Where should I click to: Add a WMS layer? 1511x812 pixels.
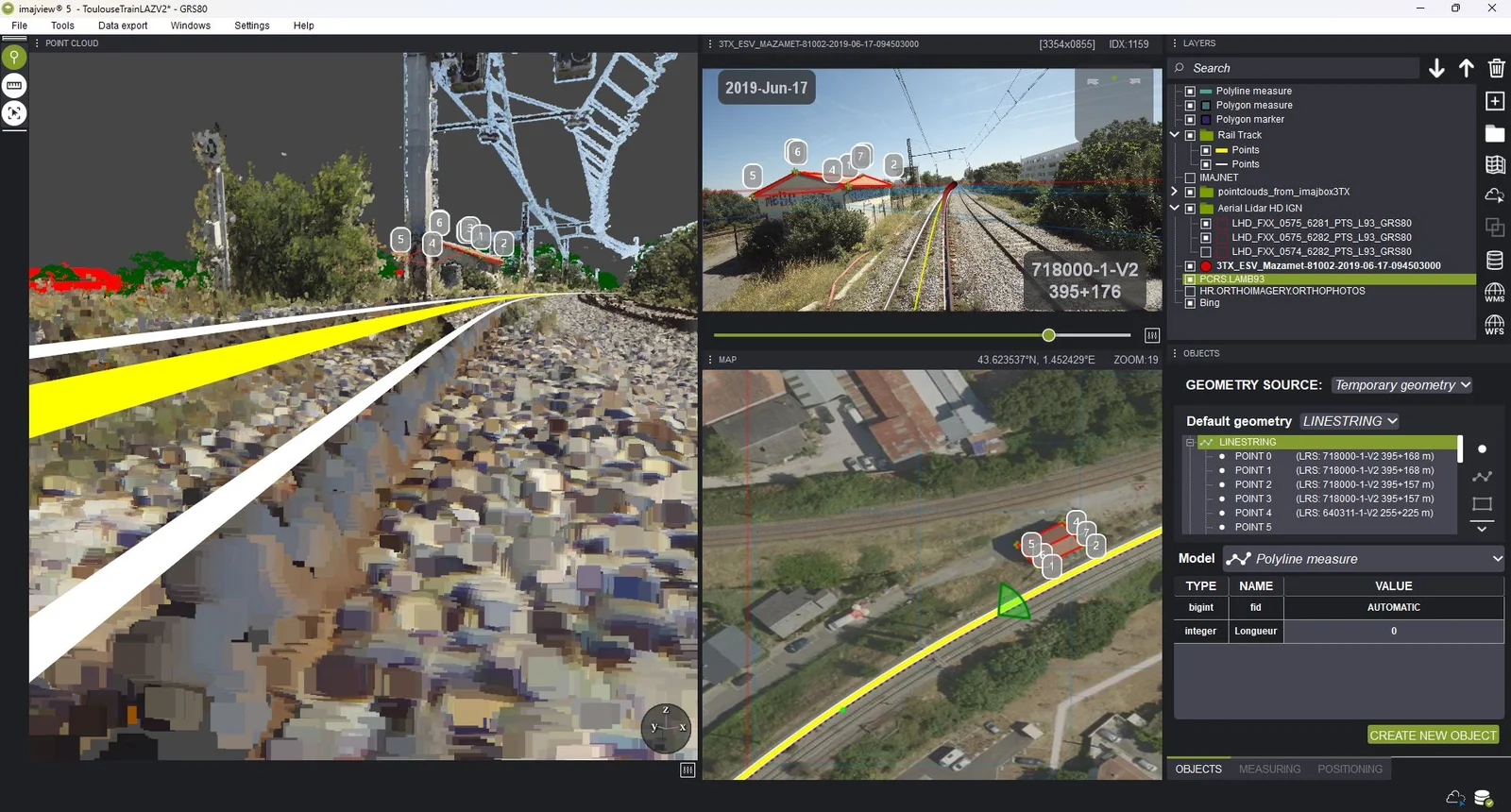pyautogui.click(x=1495, y=293)
